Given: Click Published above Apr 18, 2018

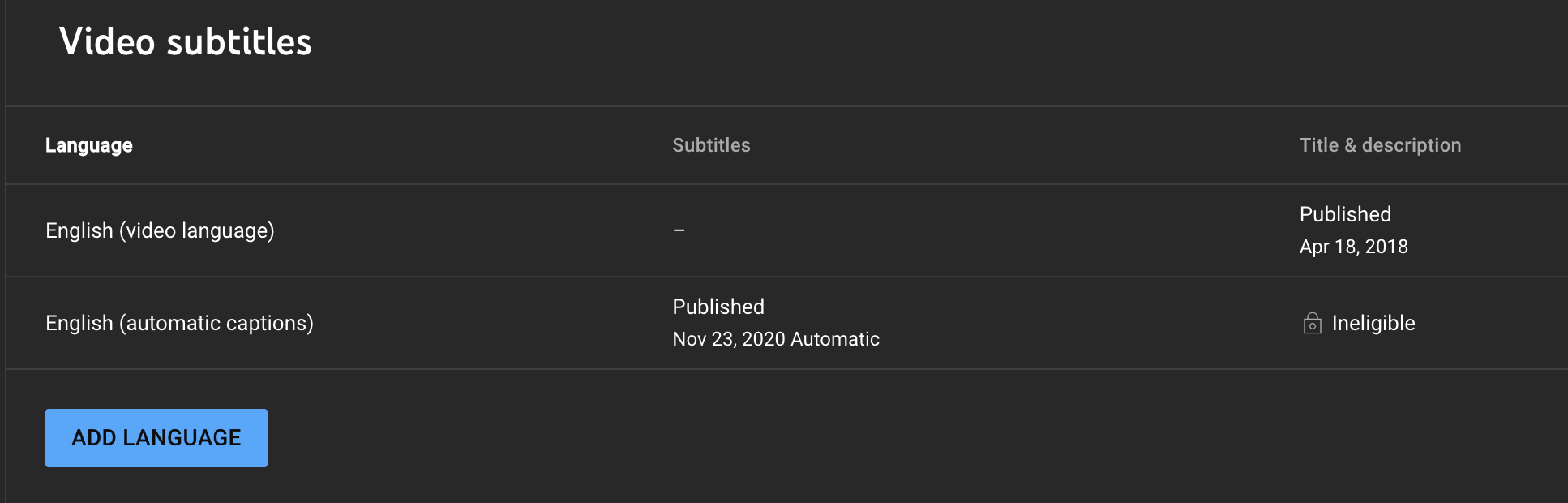Looking at the screenshot, I should (1345, 214).
